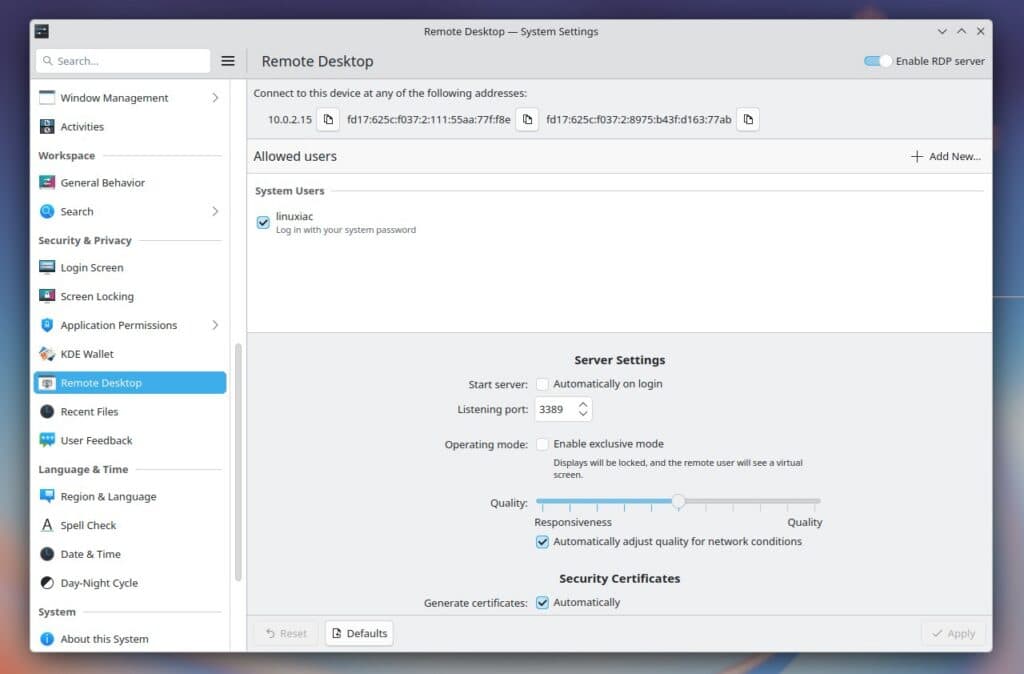The width and height of the screenshot is (1024, 674).
Task: Click the KDE Wallet icon
Action: tap(47, 353)
